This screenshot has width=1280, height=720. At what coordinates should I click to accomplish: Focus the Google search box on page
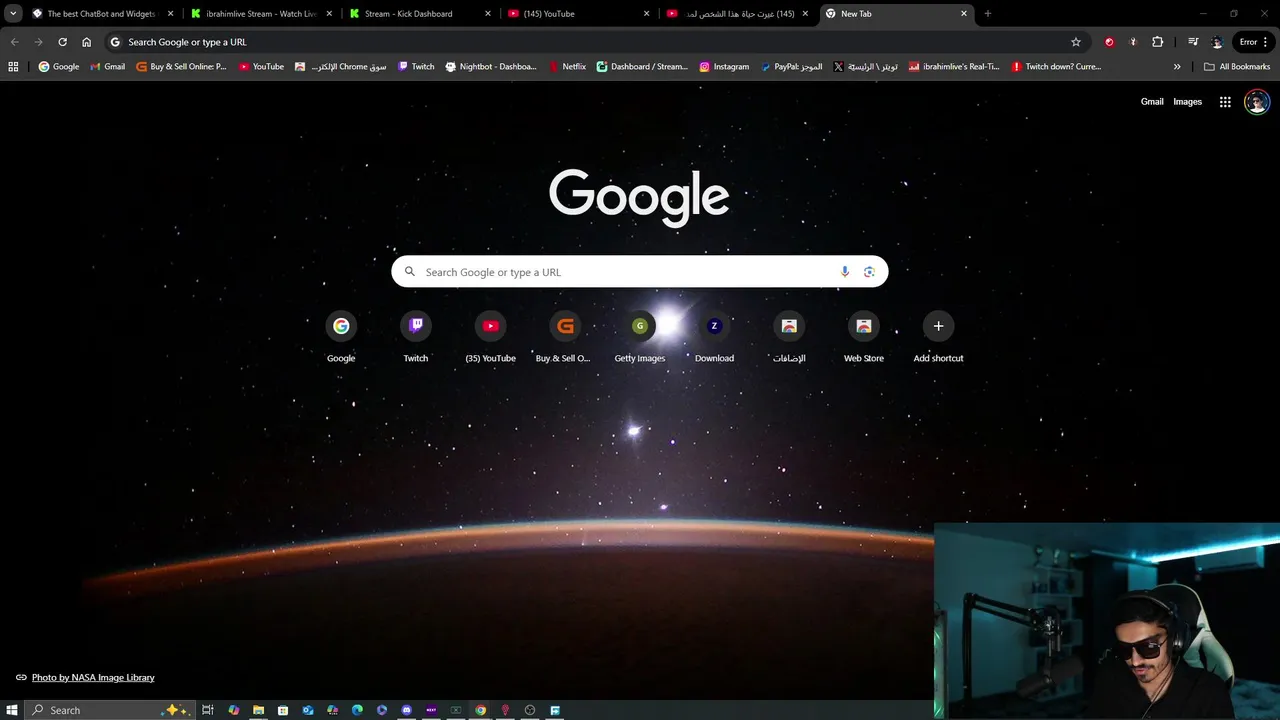tap(640, 272)
